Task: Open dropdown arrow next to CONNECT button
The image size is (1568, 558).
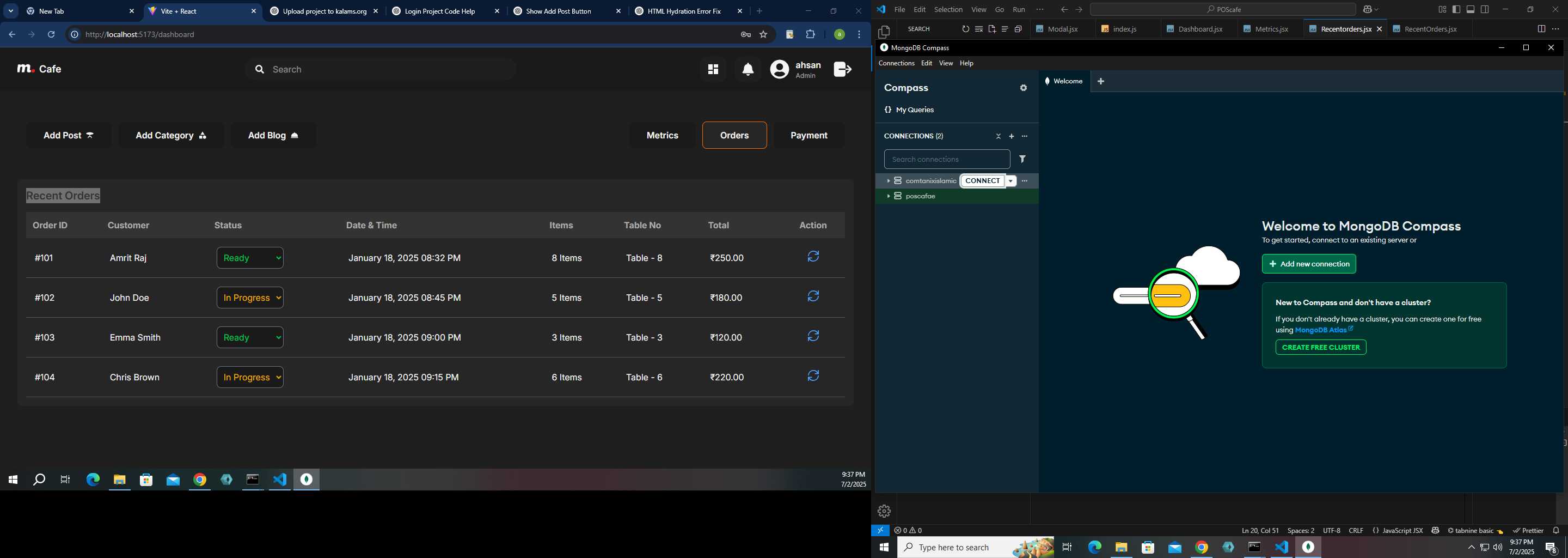Action: [1010, 181]
